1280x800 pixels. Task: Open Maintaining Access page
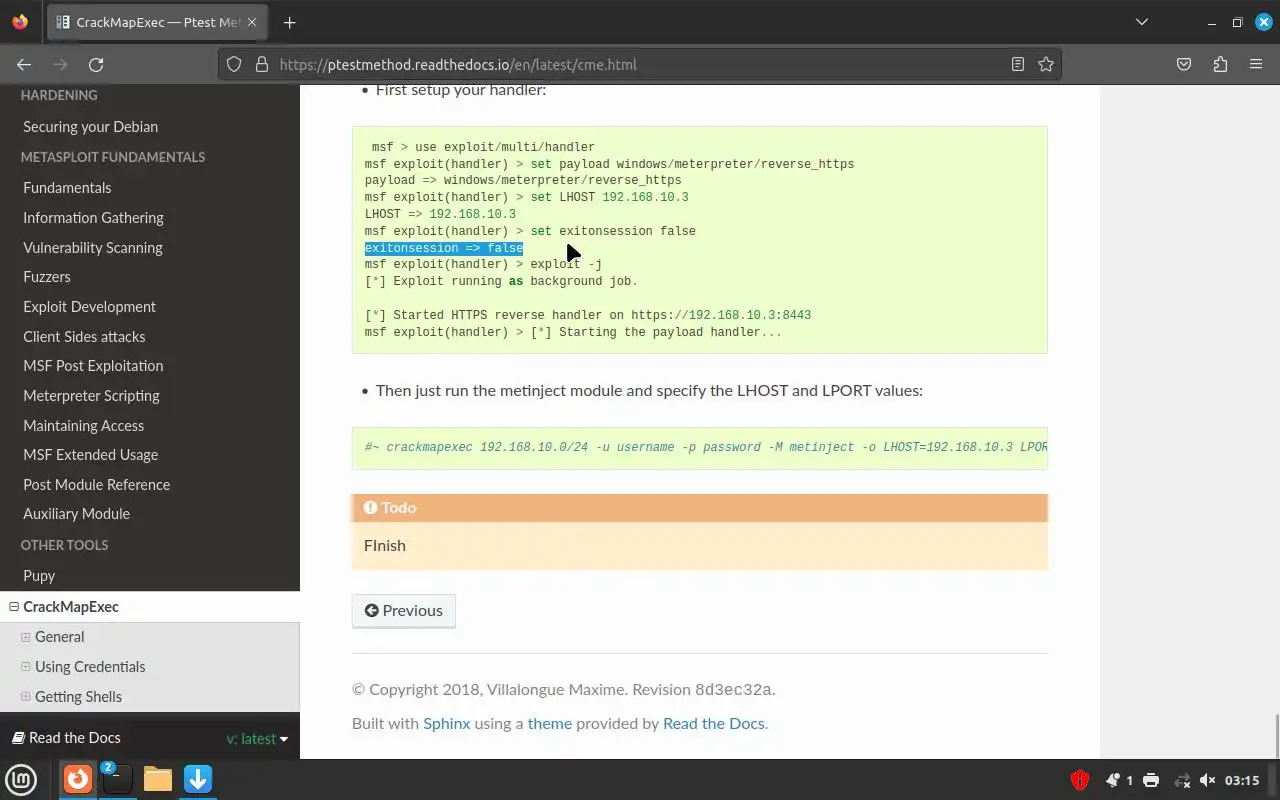(x=83, y=425)
